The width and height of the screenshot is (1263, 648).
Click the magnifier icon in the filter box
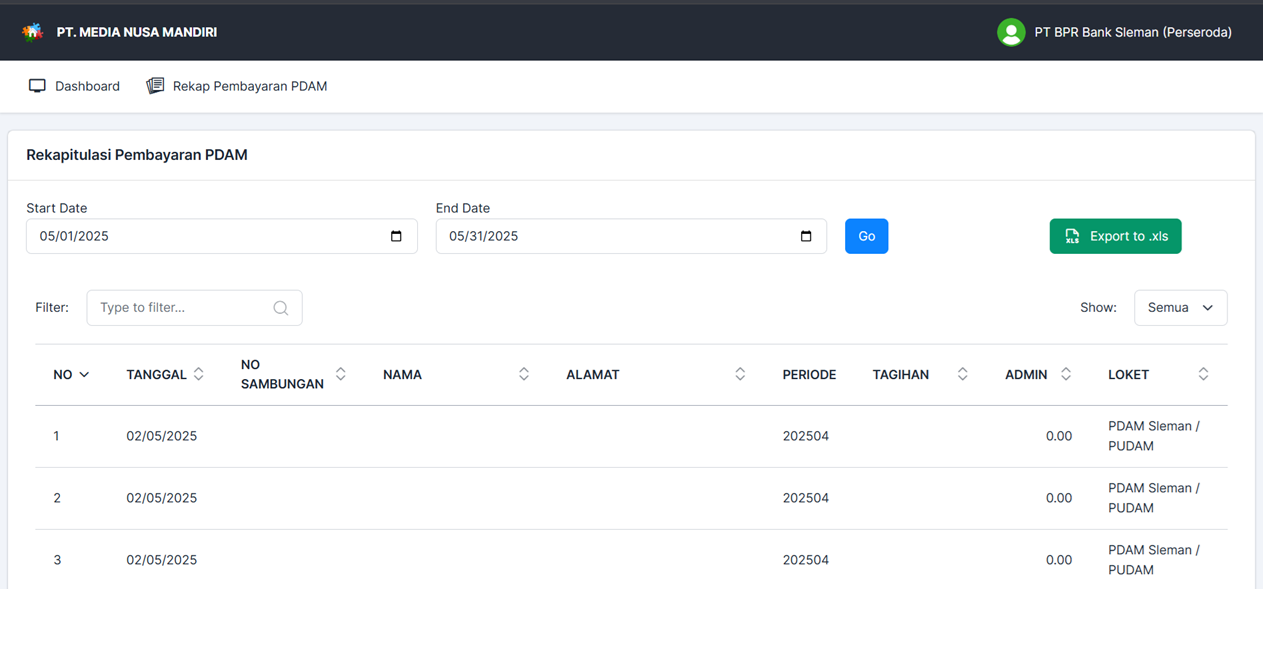point(280,307)
